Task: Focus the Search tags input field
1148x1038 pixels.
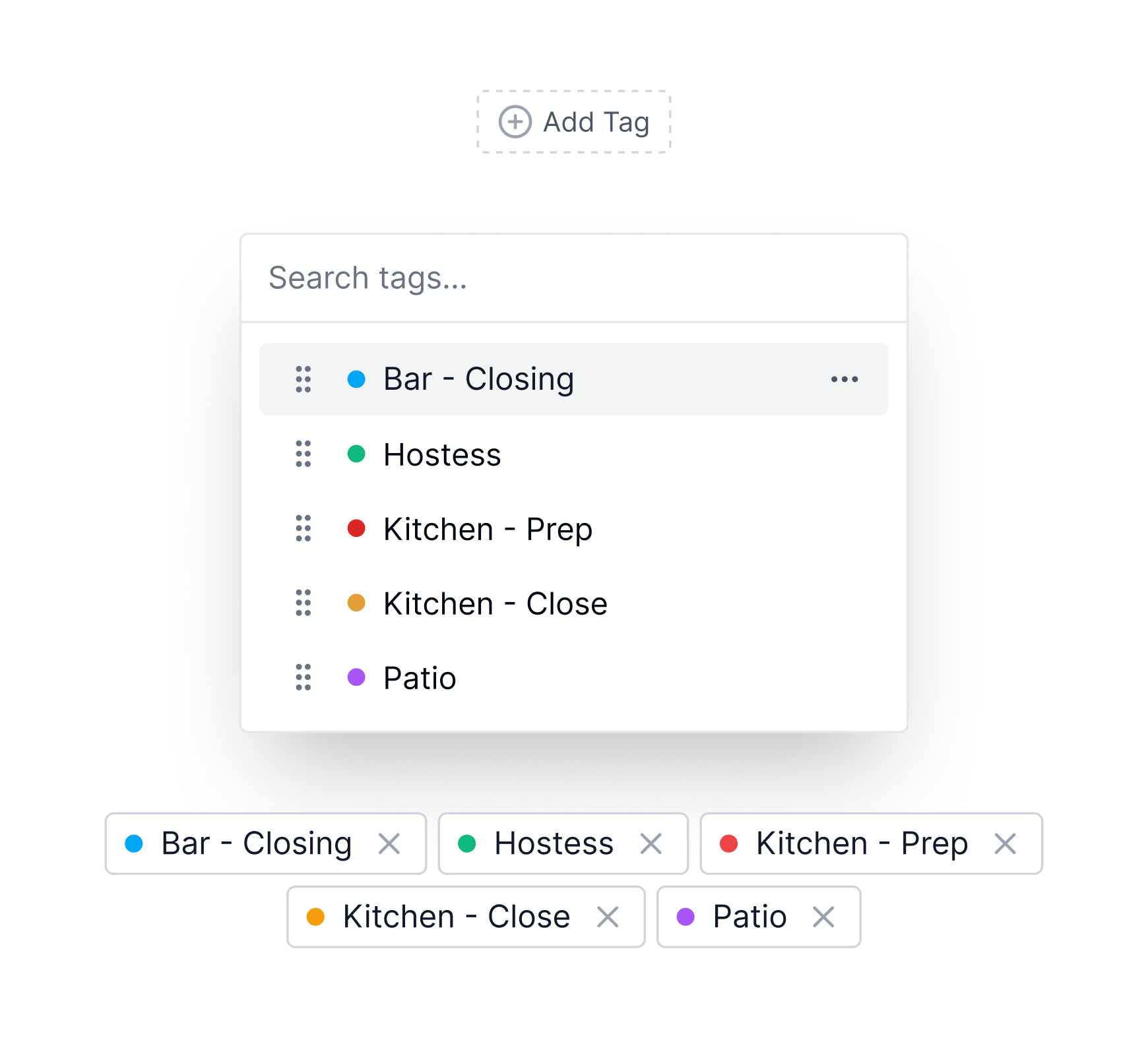Action: point(574,278)
